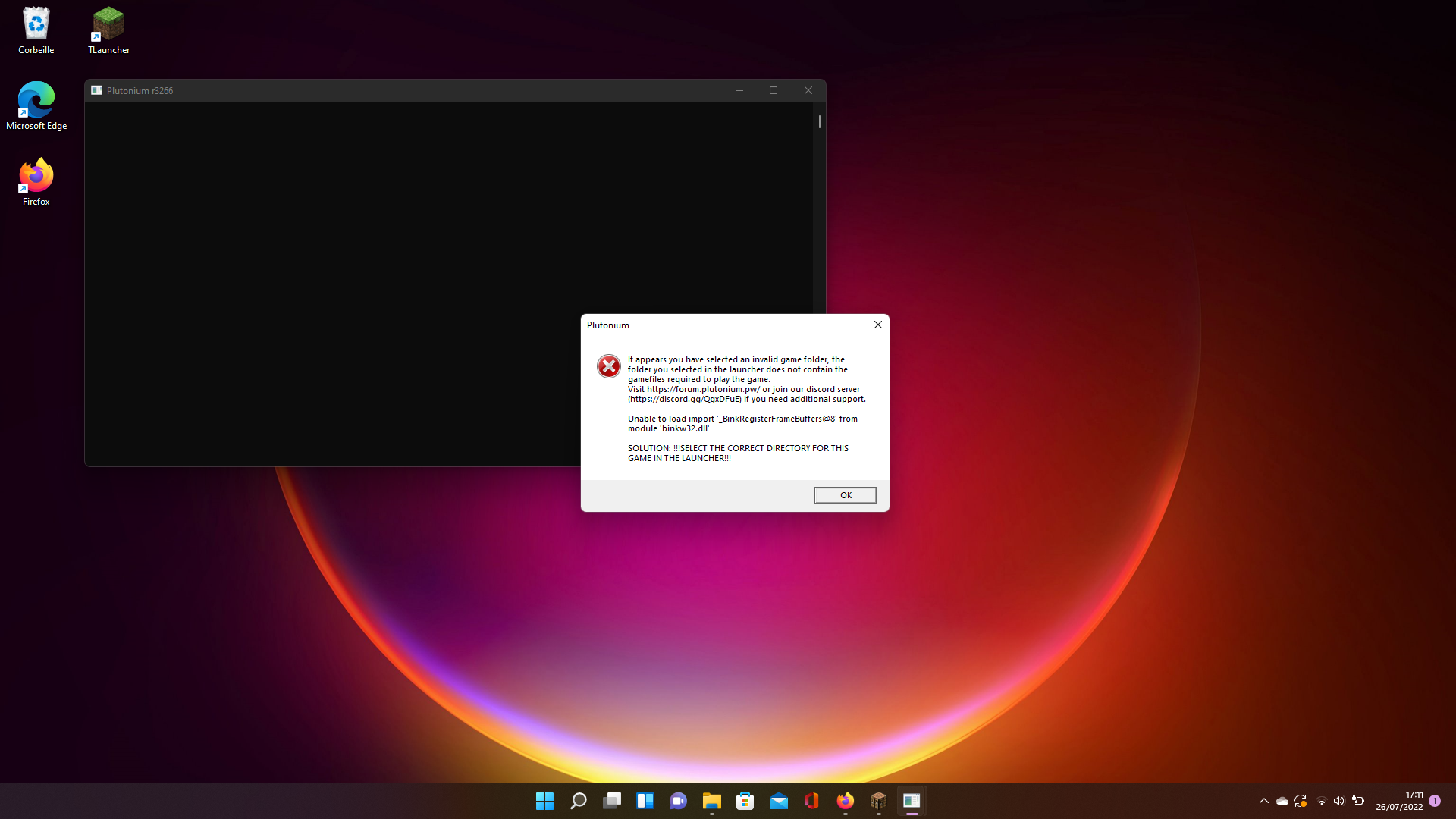Open Teams Chat from the taskbar
The width and height of the screenshot is (1456, 819).
click(678, 801)
